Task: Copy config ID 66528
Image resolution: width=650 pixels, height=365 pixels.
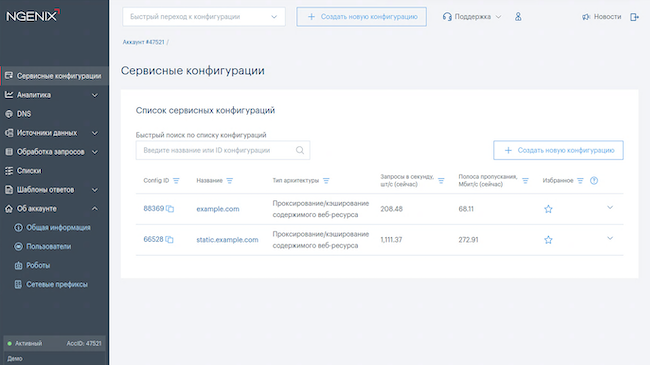Action: tap(170, 239)
